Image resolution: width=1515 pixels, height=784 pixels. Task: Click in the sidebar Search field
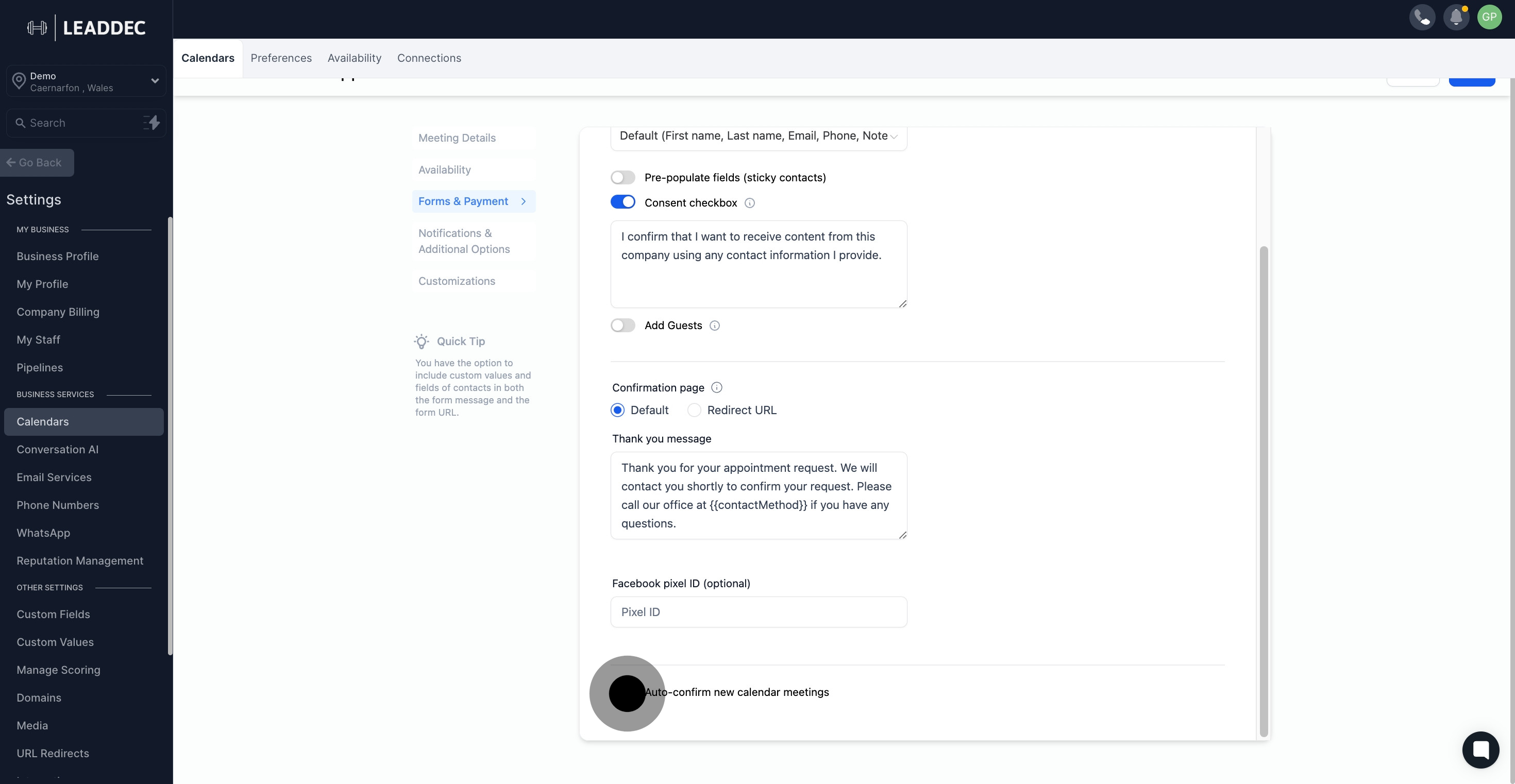(86, 123)
